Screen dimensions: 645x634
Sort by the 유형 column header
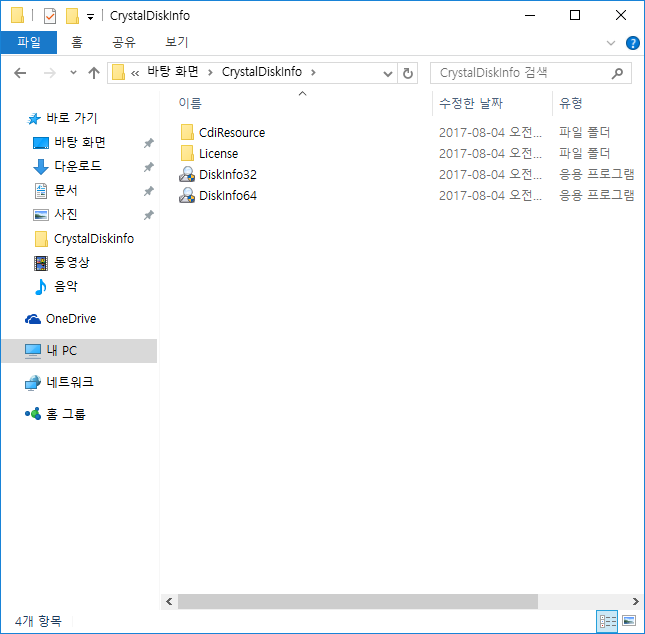pos(571,103)
